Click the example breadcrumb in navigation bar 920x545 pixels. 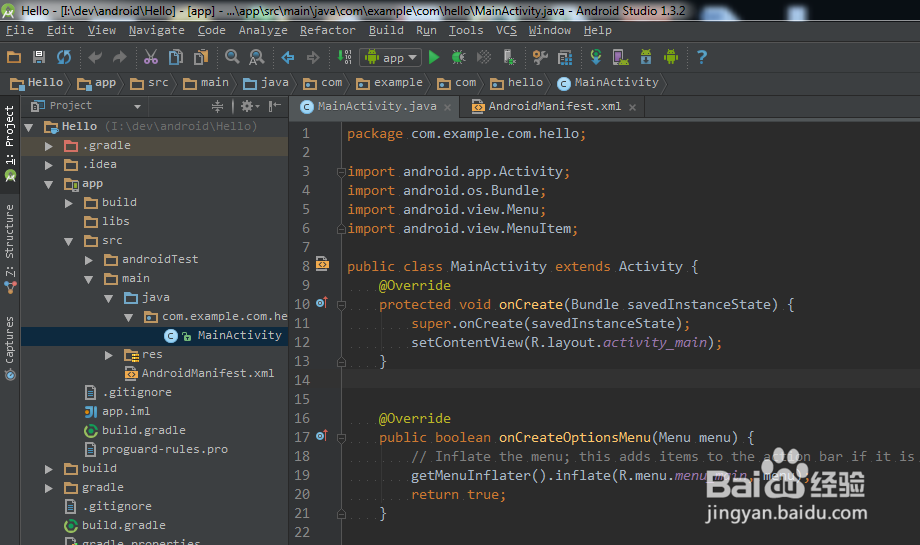[x=389, y=83]
